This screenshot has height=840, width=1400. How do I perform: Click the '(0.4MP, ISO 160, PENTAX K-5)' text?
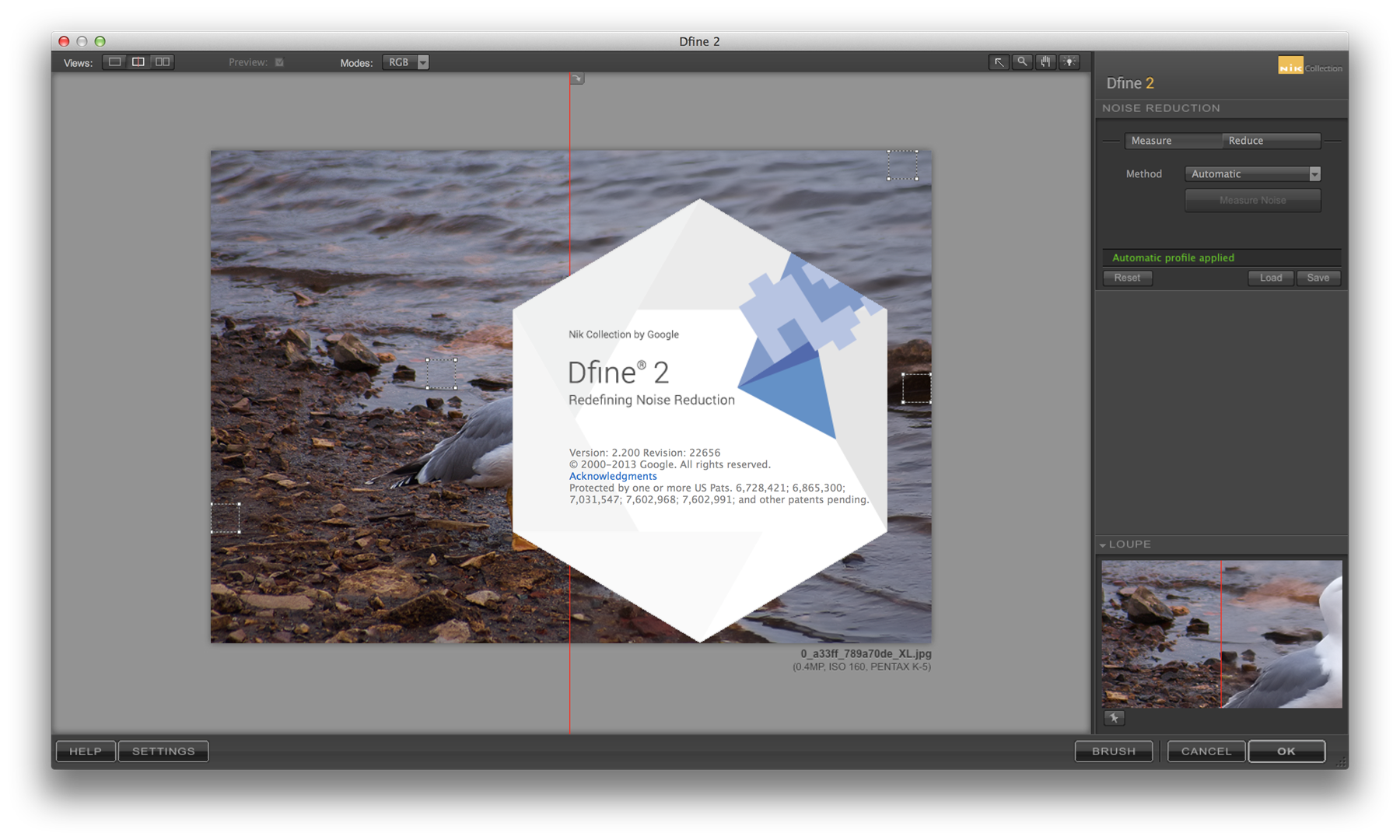click(x=862, y=667)
